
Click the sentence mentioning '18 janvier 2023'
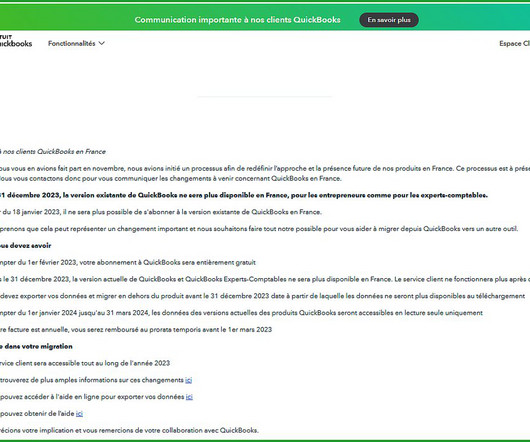click(x=161, y=212)
